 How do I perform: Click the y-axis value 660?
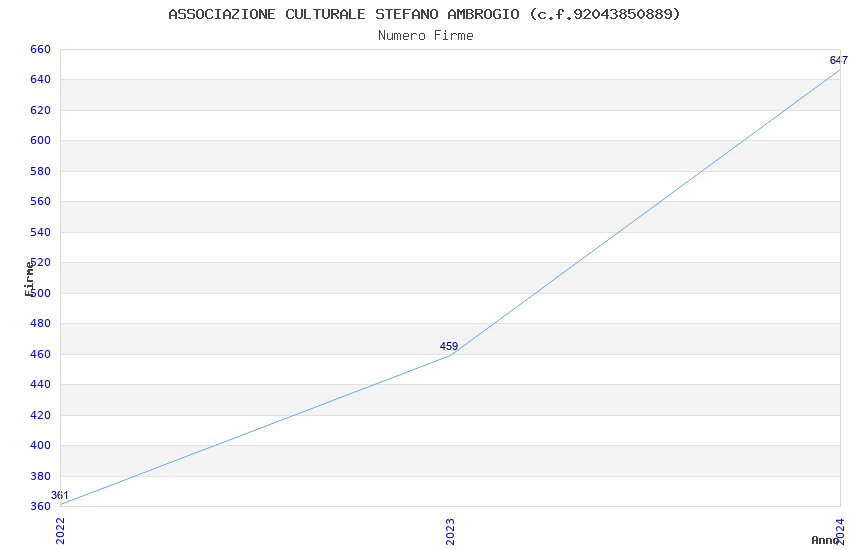click(40, 49)
